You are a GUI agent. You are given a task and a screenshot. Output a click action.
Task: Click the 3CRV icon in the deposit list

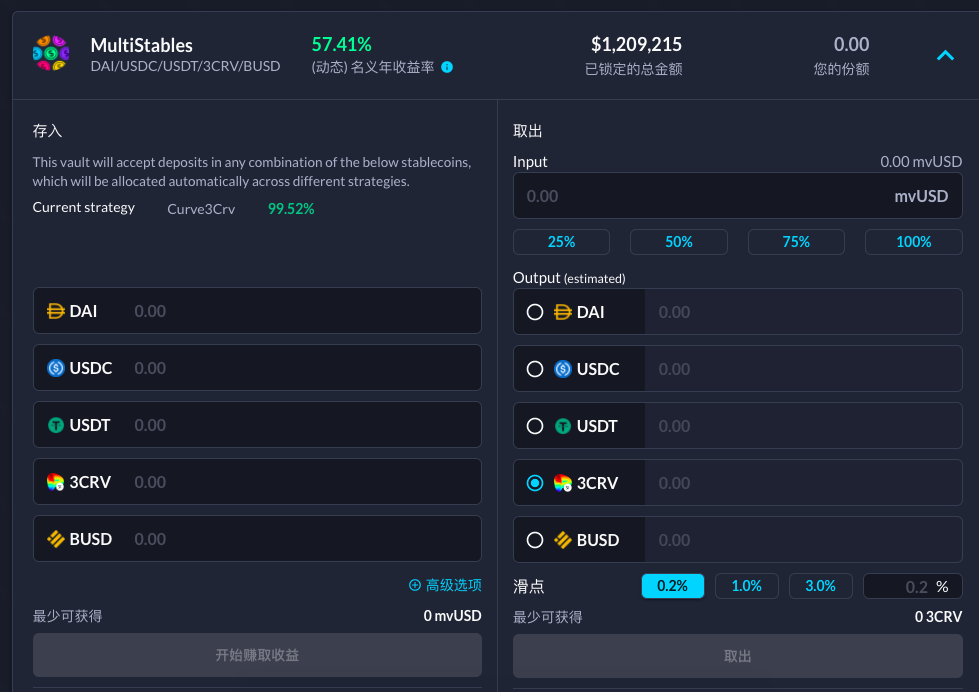(x=56, y=482)
